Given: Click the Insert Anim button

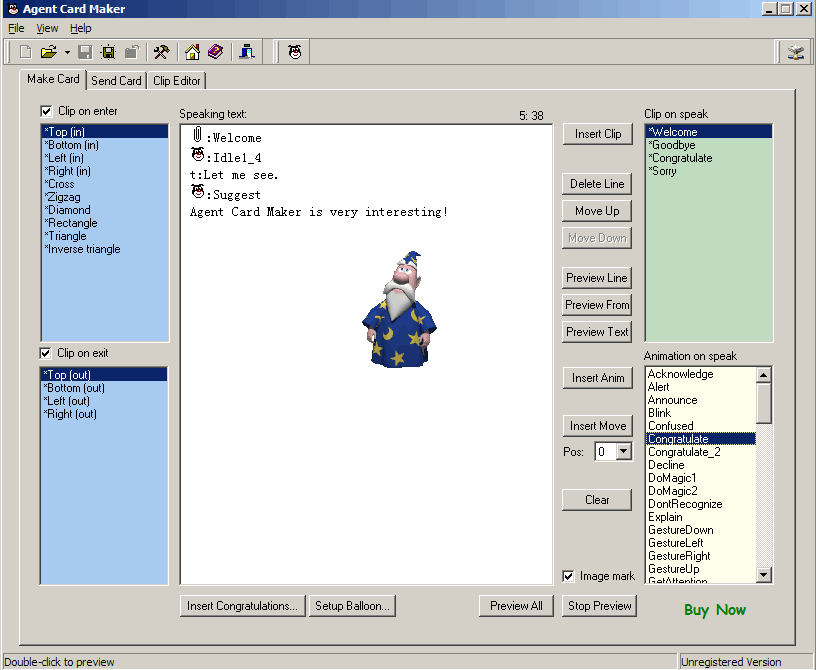Looking at the screenshot, I should (598, 378).
